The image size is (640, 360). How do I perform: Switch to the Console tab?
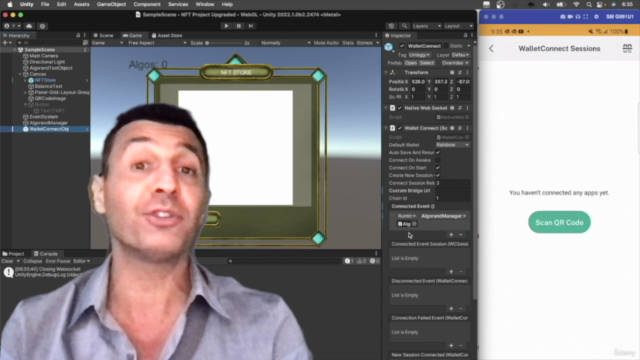tap(46, 254)
